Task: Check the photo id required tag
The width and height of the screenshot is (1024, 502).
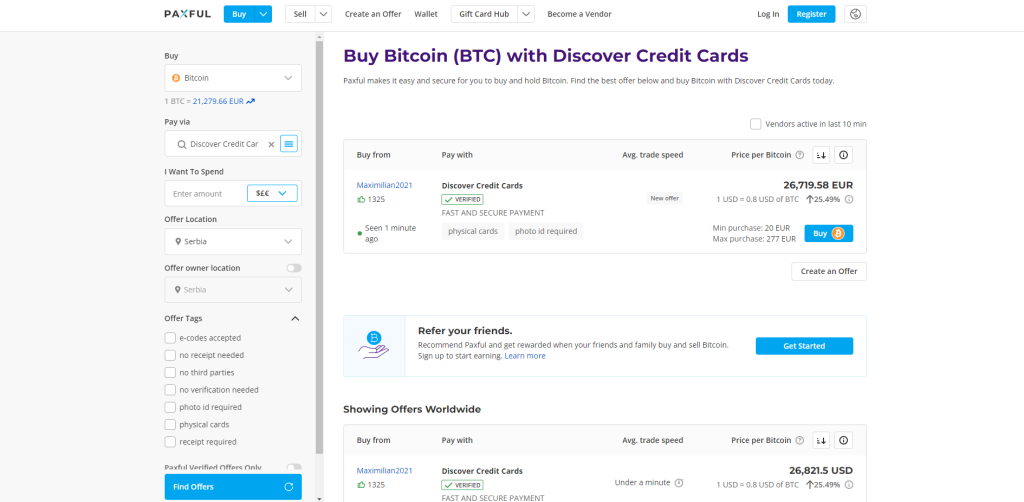Action: tap(170, 407)
